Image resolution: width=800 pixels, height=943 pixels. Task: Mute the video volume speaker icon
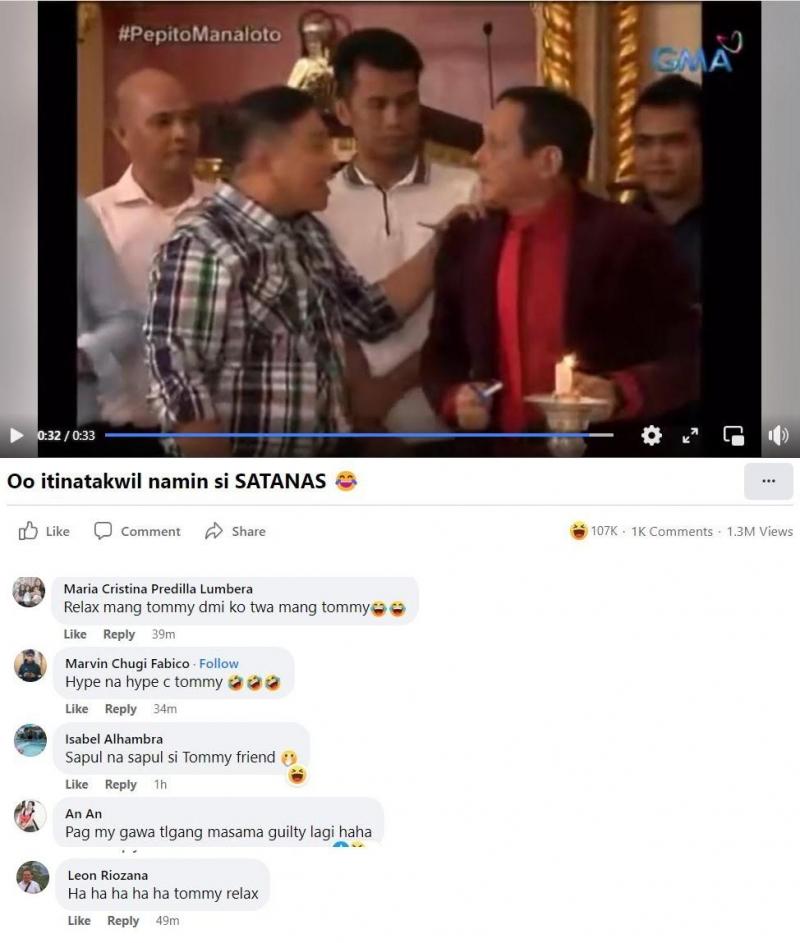pyautogui.click(x=778, y=435)
